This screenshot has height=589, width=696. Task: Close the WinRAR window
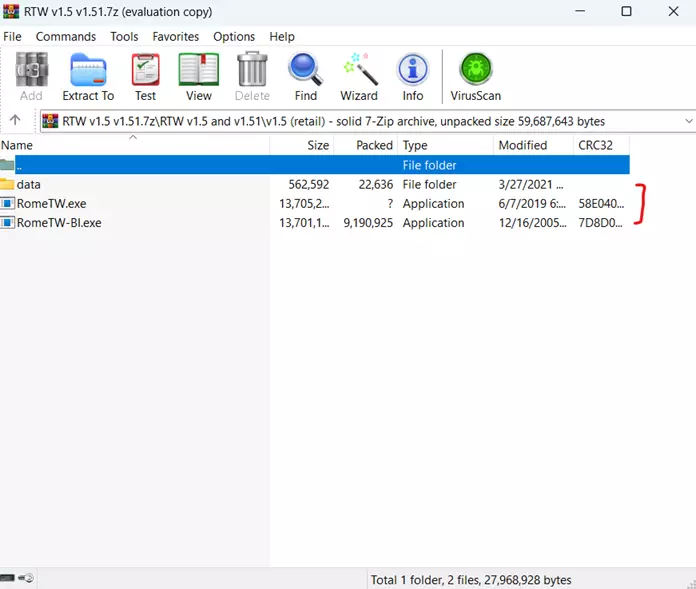[673, 11]
